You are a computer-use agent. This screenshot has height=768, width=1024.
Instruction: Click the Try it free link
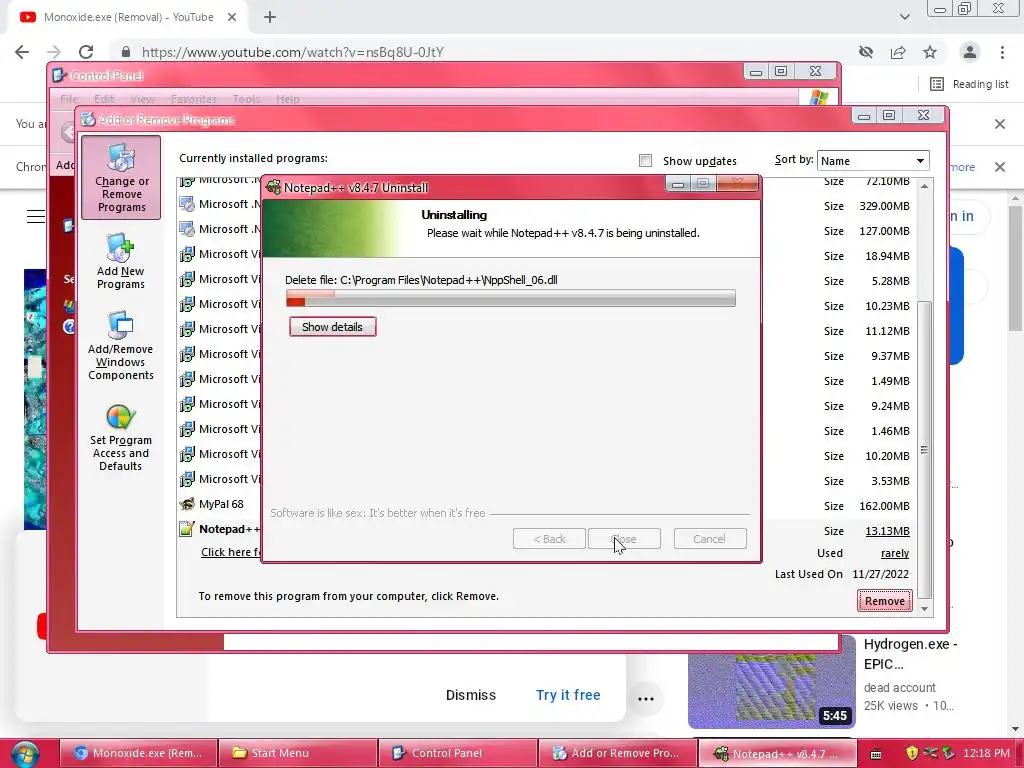(568, 695)
